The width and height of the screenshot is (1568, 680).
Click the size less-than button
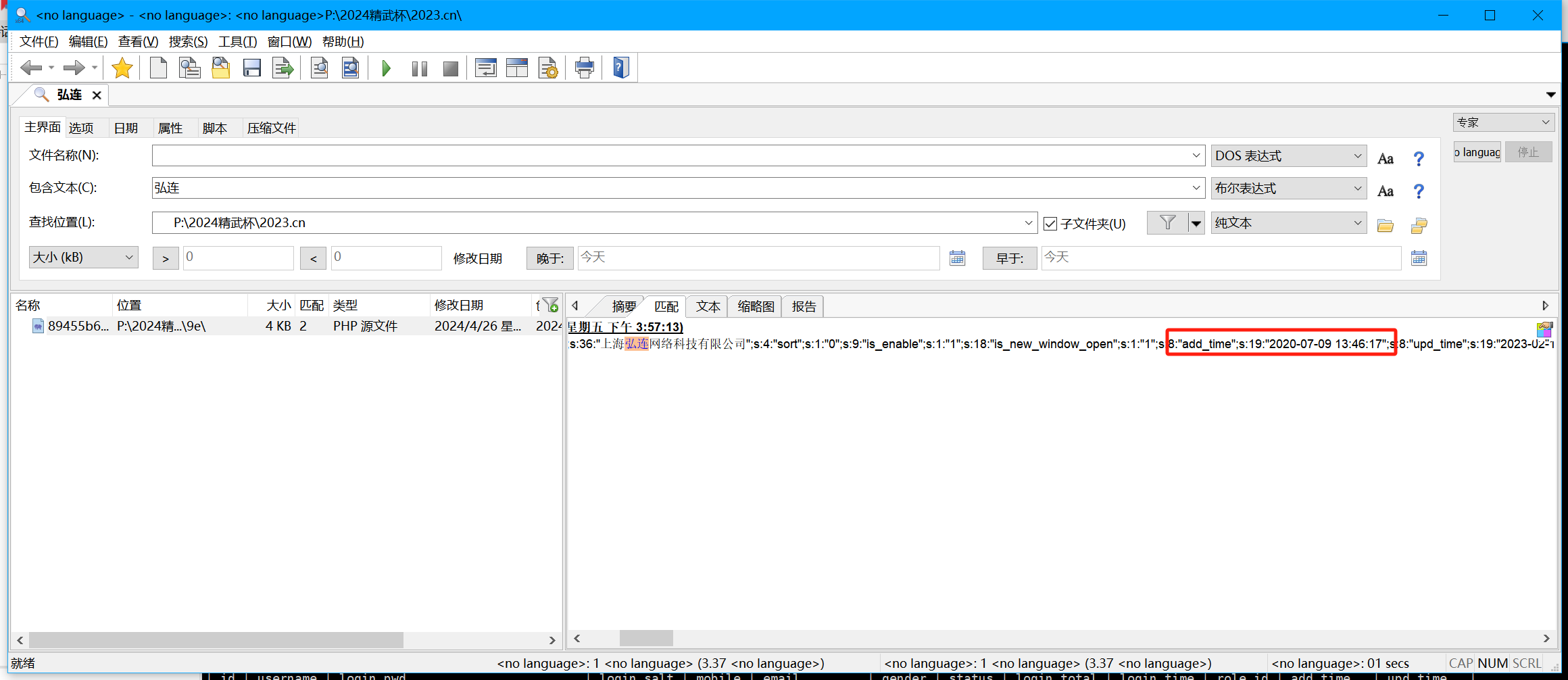tap(313, 258)
